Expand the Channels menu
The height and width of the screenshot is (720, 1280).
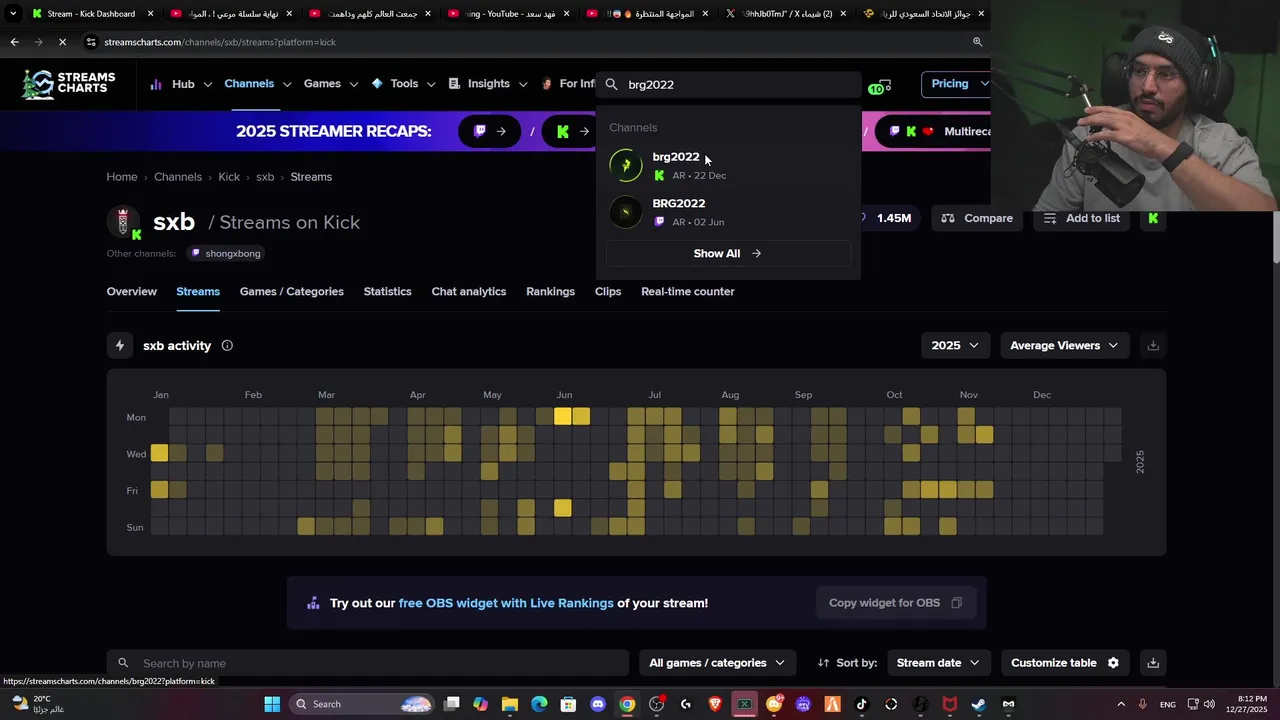coord(257,84)
